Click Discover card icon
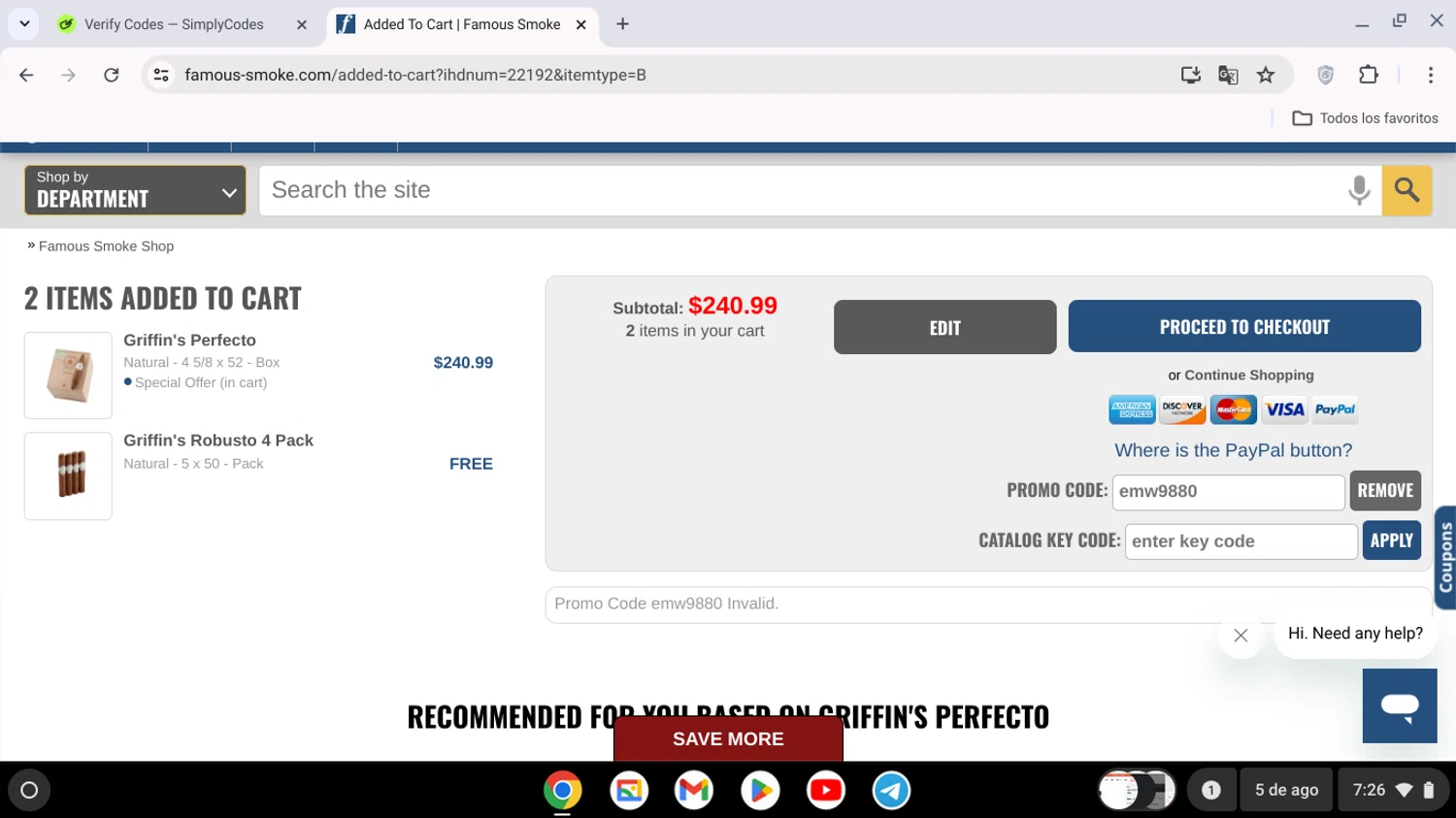The height and width of the screenshot is (818, 1456). [x=1182, y=409]
